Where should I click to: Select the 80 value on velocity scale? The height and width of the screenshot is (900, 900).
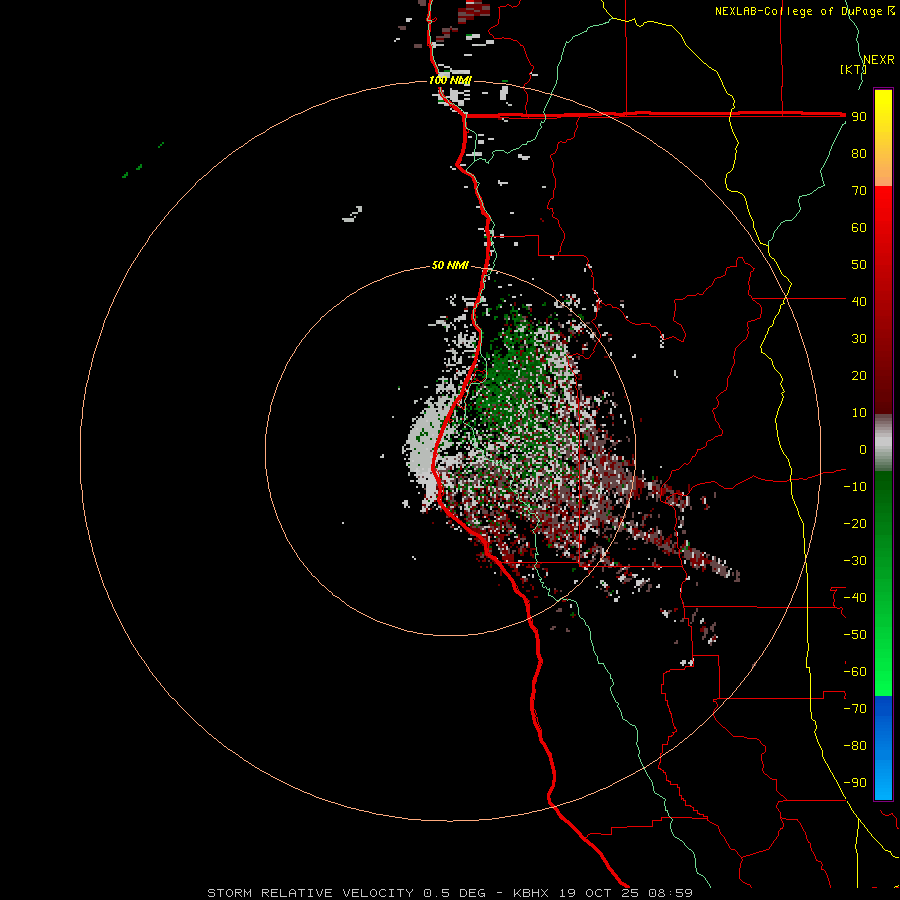point(859,153)
